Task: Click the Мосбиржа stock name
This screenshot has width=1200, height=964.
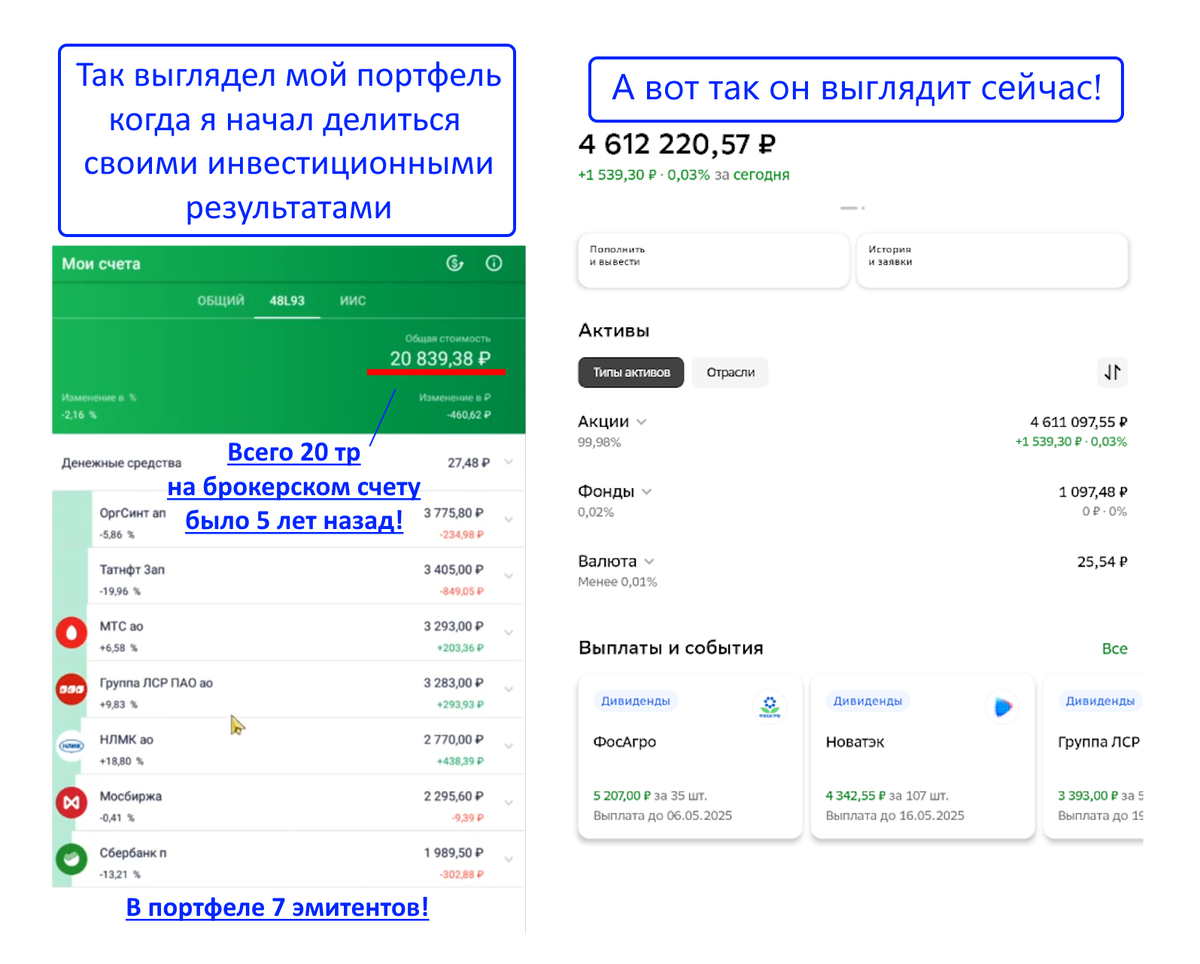Action: pos(131,797)
